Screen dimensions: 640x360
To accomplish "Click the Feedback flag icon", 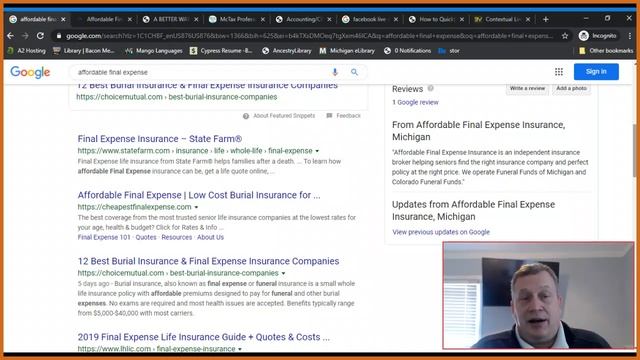I will pos(329,116).
